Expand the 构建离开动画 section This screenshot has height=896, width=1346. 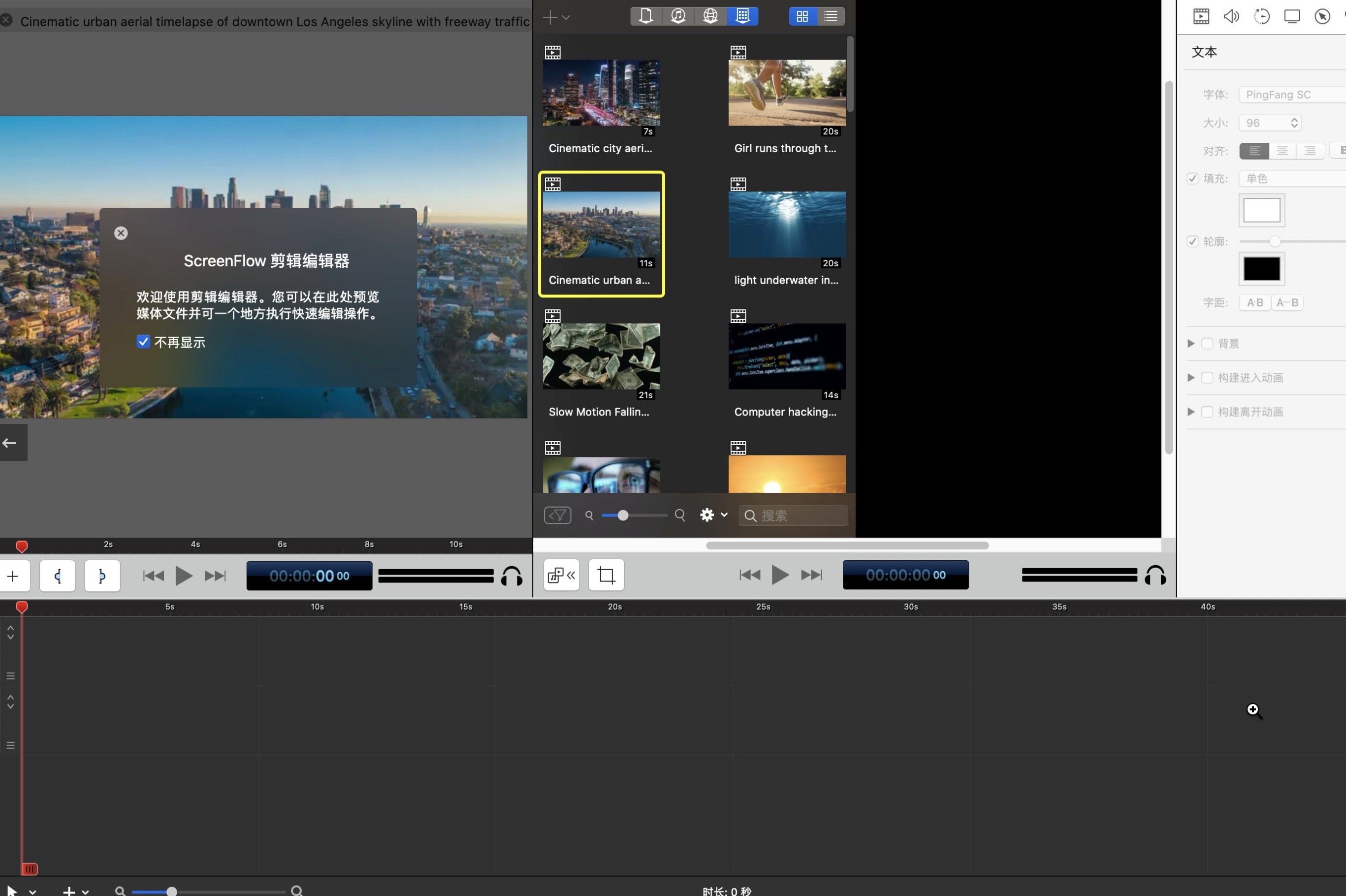coord(1191,412)
